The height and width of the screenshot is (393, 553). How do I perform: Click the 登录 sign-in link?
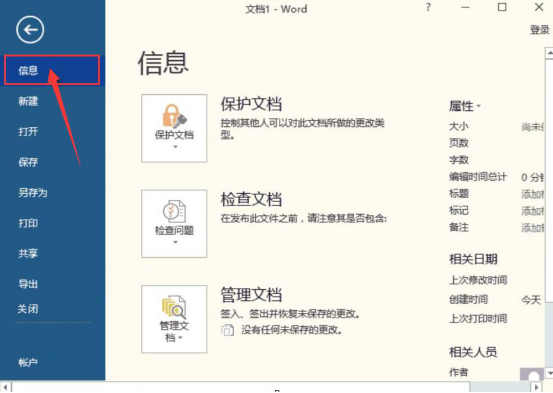click(x=540, y=30)
